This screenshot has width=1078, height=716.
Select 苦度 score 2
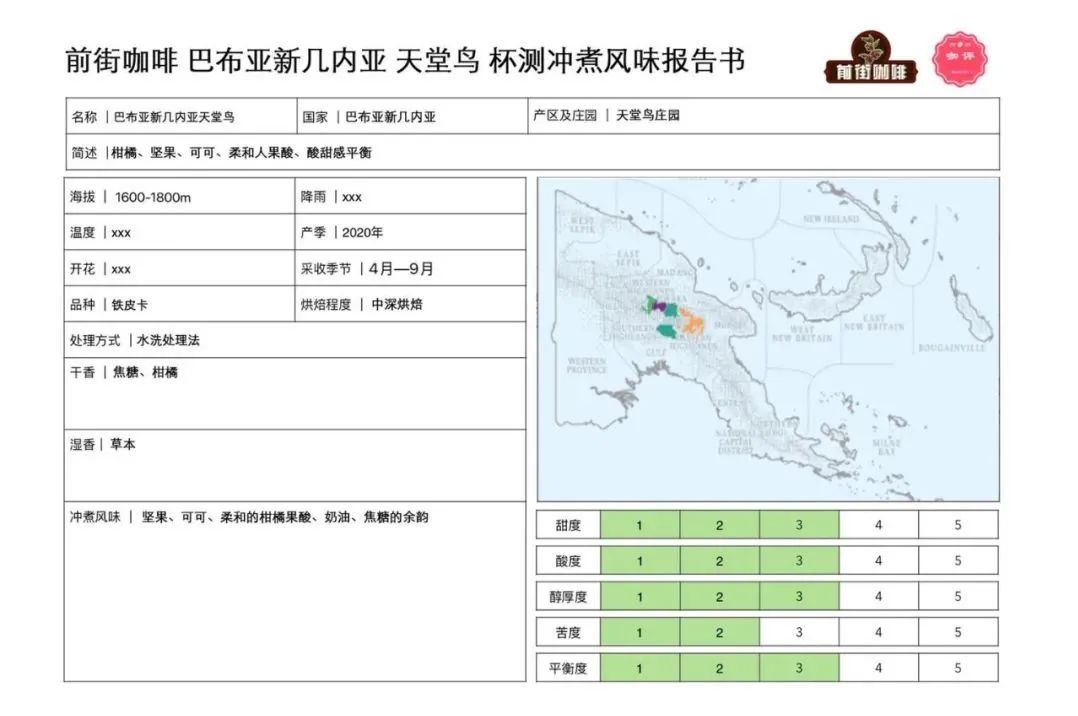[x=719, y=632]
